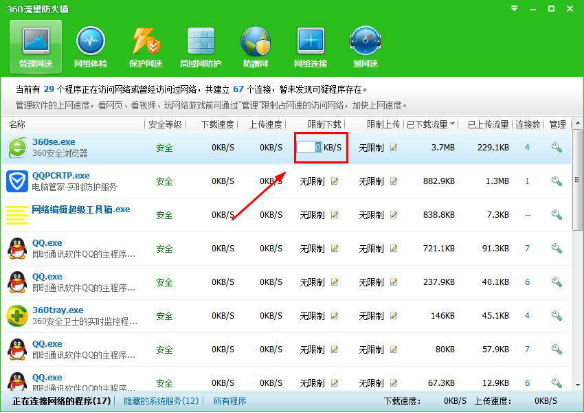Click the manage wrench for 网络编辑超级工具箱.exe
This screenshot has height=413, width=584.
pos(556,215)
